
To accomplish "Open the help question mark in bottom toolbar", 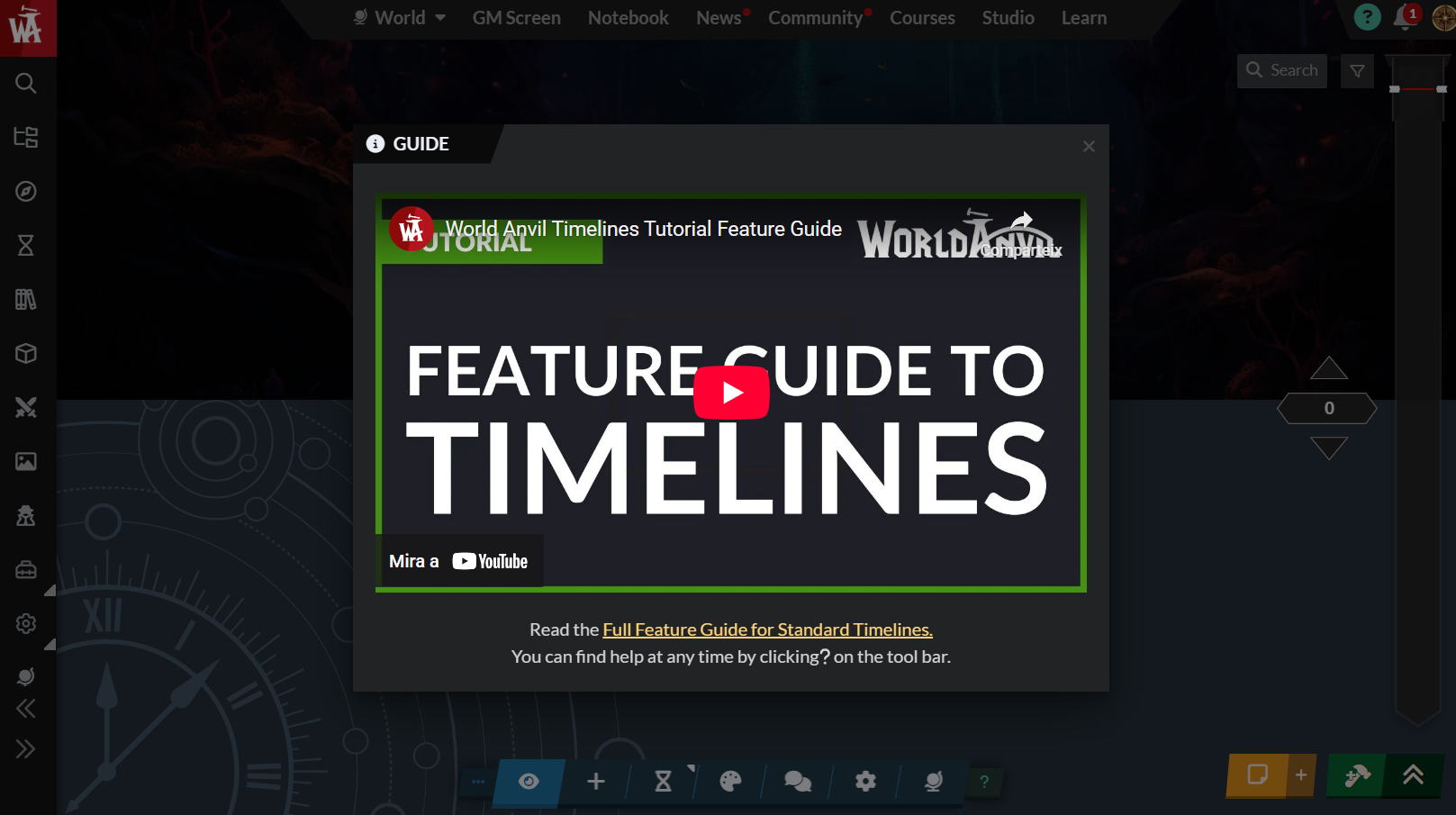I will tap(984, 782).
